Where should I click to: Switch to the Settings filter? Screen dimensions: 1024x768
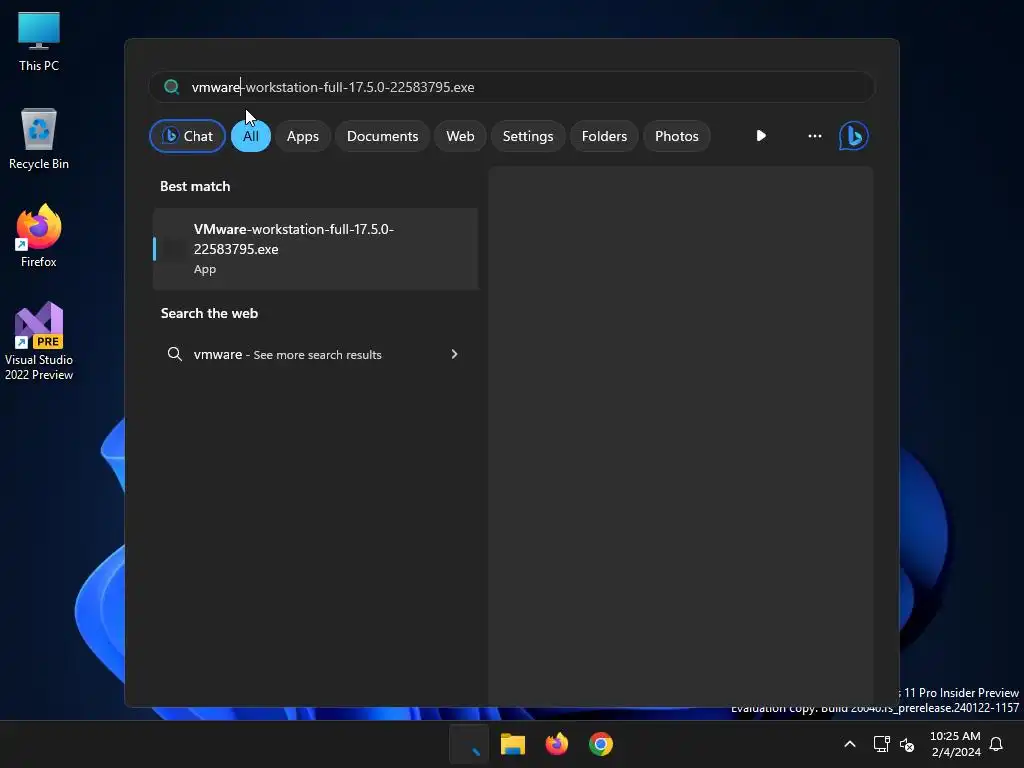pos(528,136)
